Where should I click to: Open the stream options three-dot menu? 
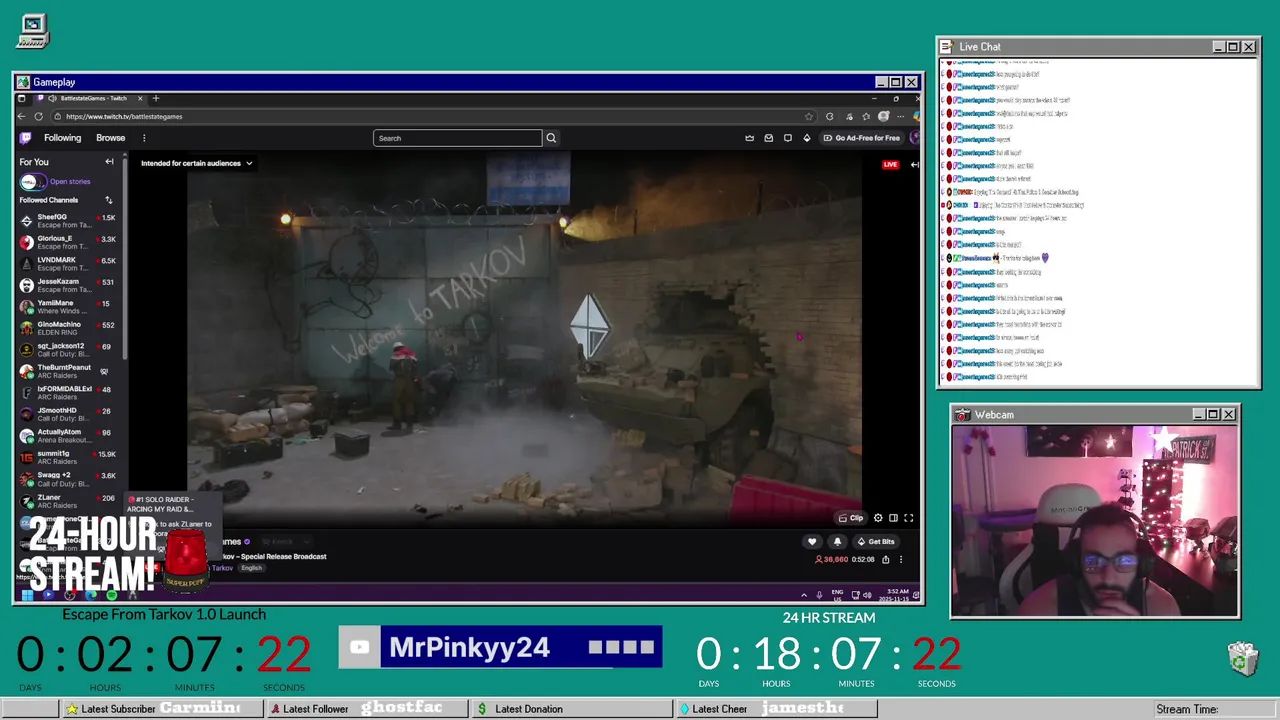tap(900, 560)
